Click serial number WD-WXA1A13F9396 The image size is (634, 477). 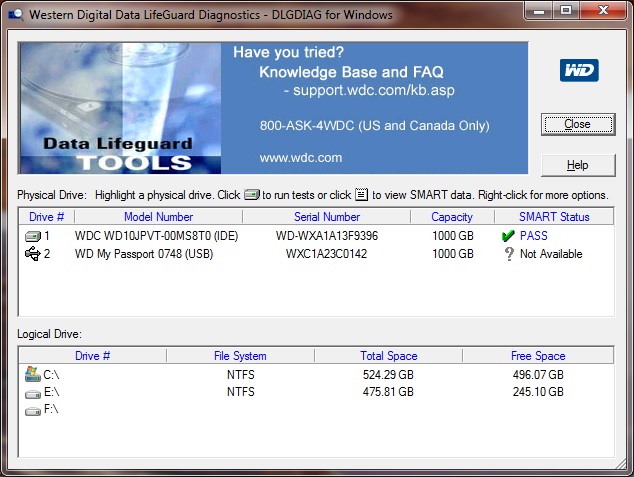click(x=327, y=236)
